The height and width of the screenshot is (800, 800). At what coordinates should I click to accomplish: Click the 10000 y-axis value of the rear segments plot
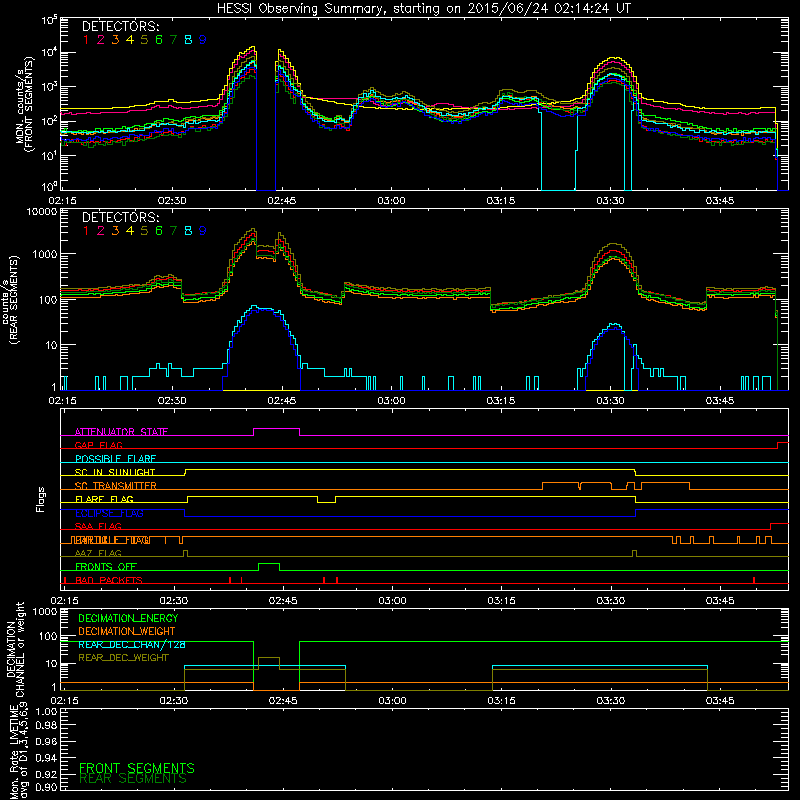pos(42,211)
